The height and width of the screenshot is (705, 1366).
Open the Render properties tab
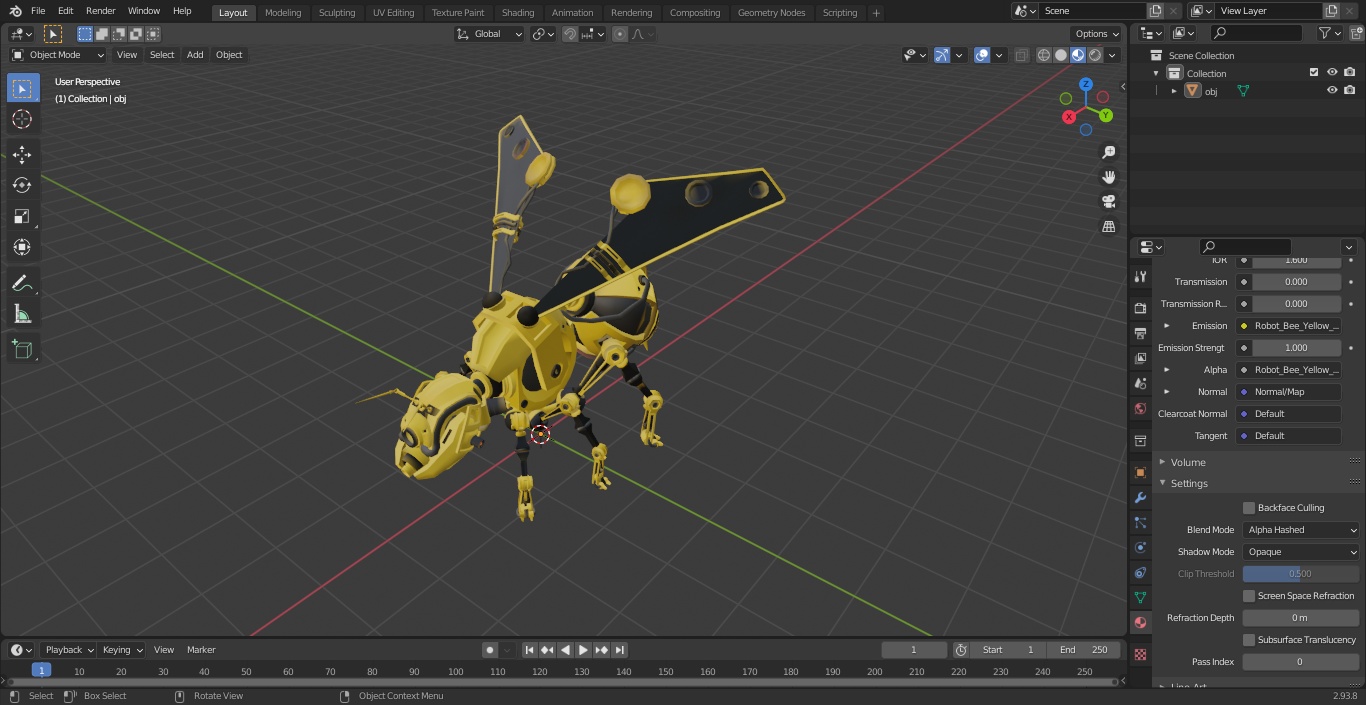(1140, 309)
